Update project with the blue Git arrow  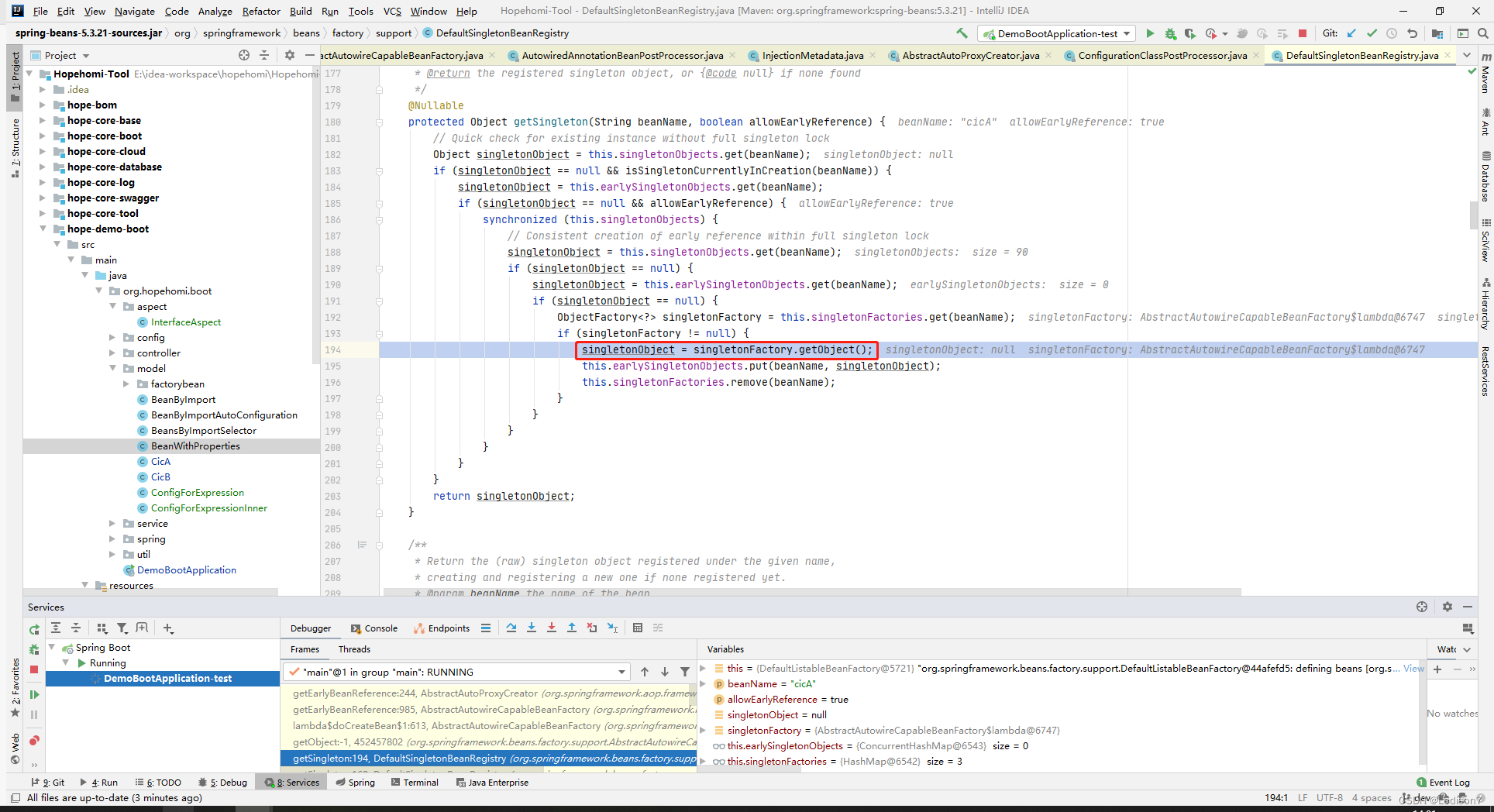(1352, 33)
